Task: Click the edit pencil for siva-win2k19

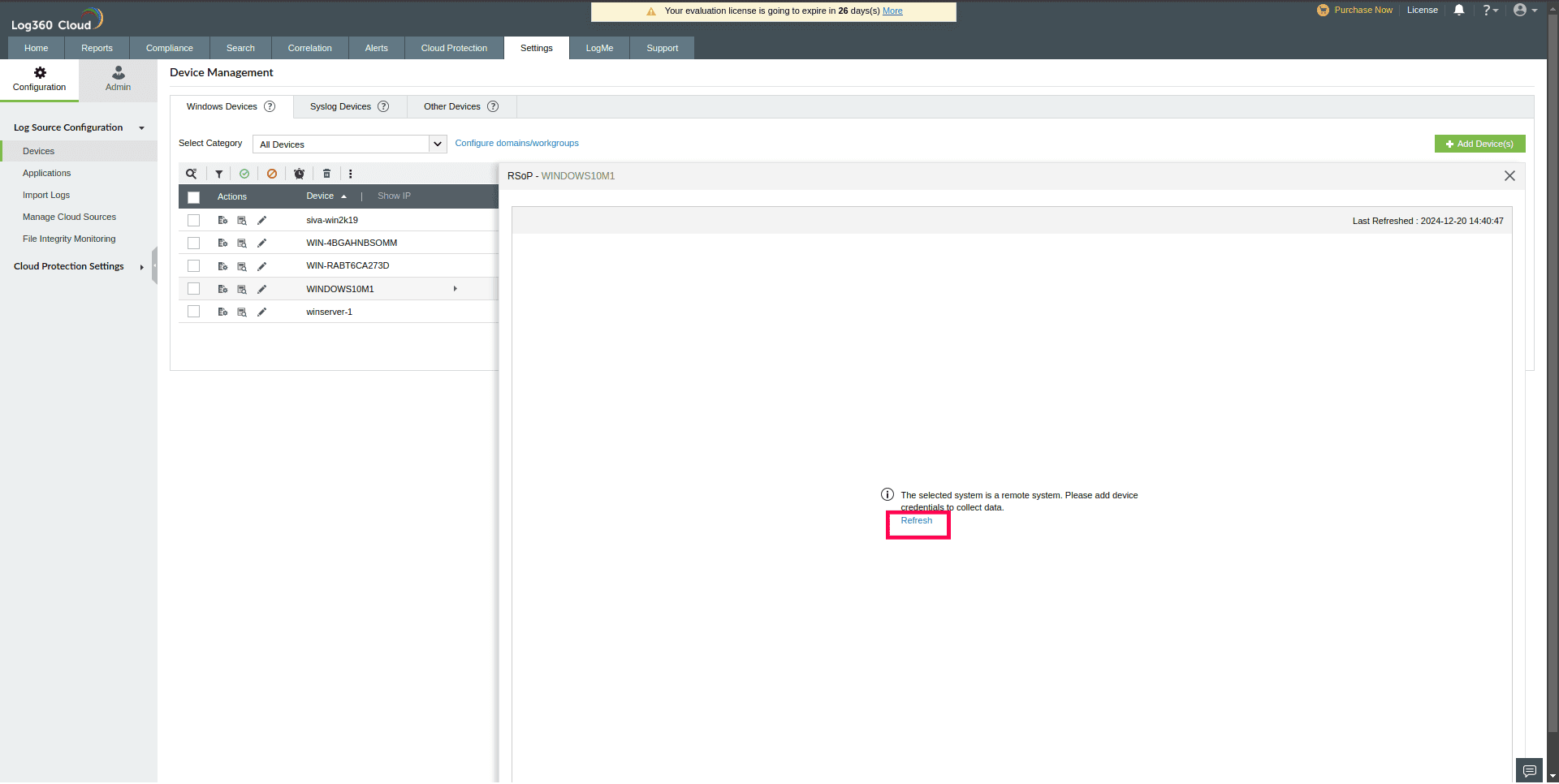Action: pyautogui.click(x=261, y=220)
